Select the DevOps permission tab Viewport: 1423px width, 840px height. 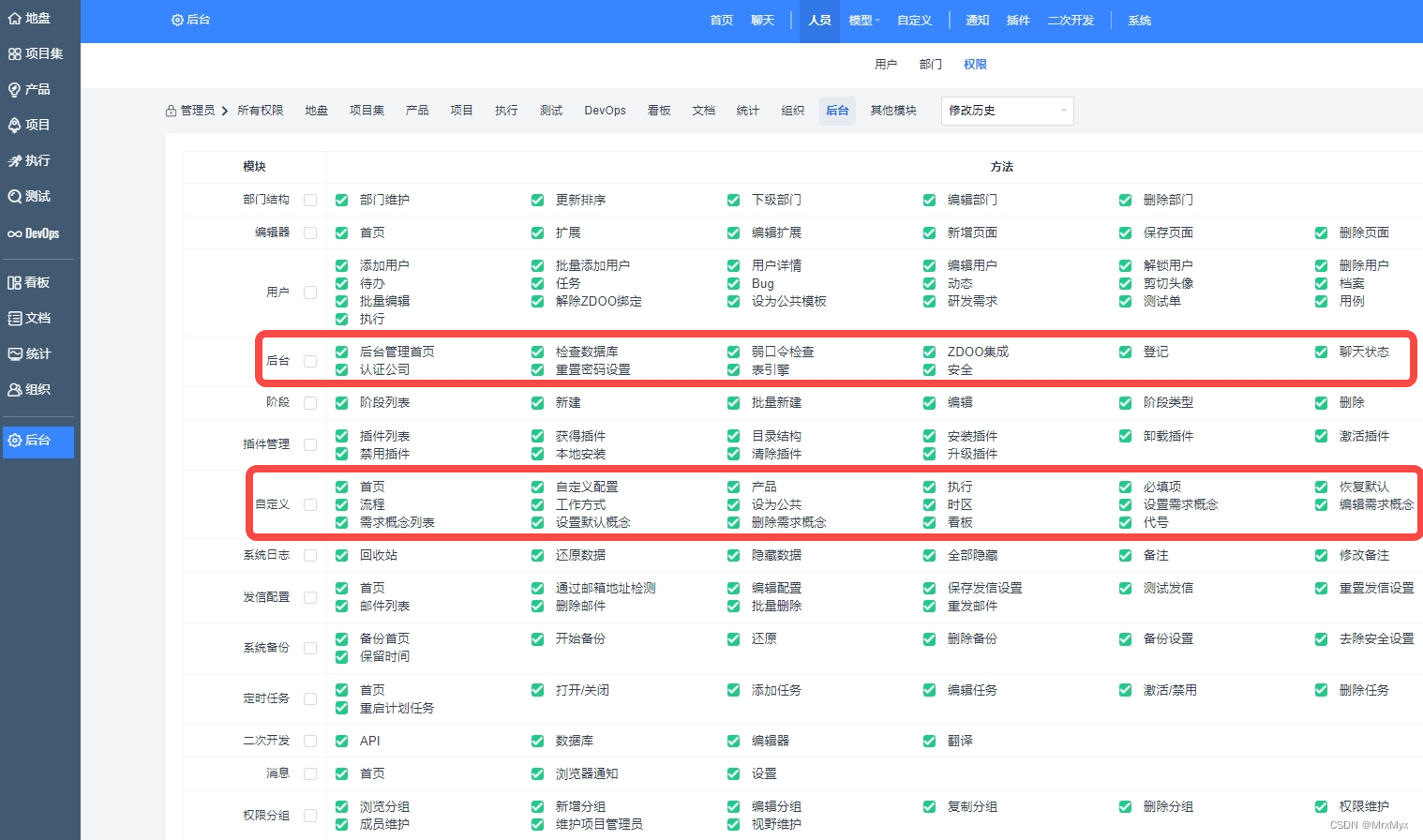point(606,111)
